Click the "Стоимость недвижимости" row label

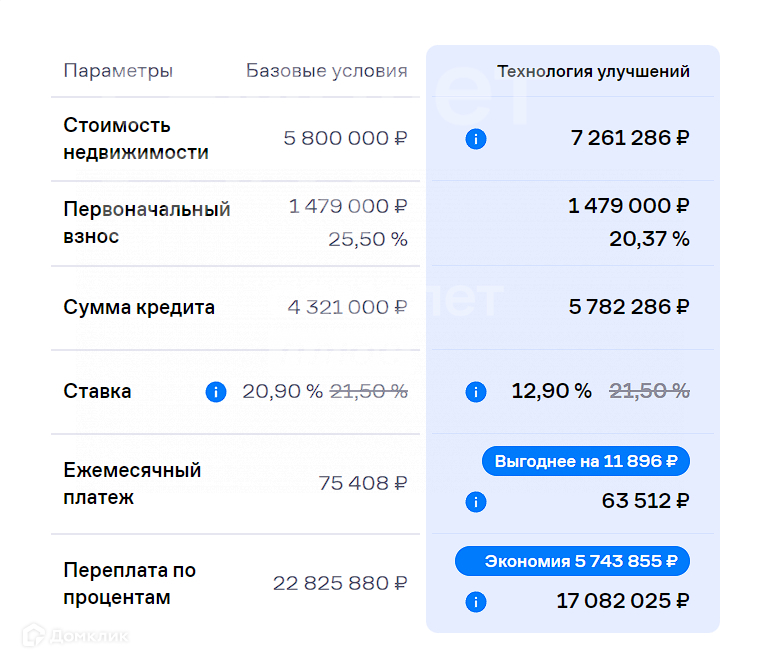136,139
